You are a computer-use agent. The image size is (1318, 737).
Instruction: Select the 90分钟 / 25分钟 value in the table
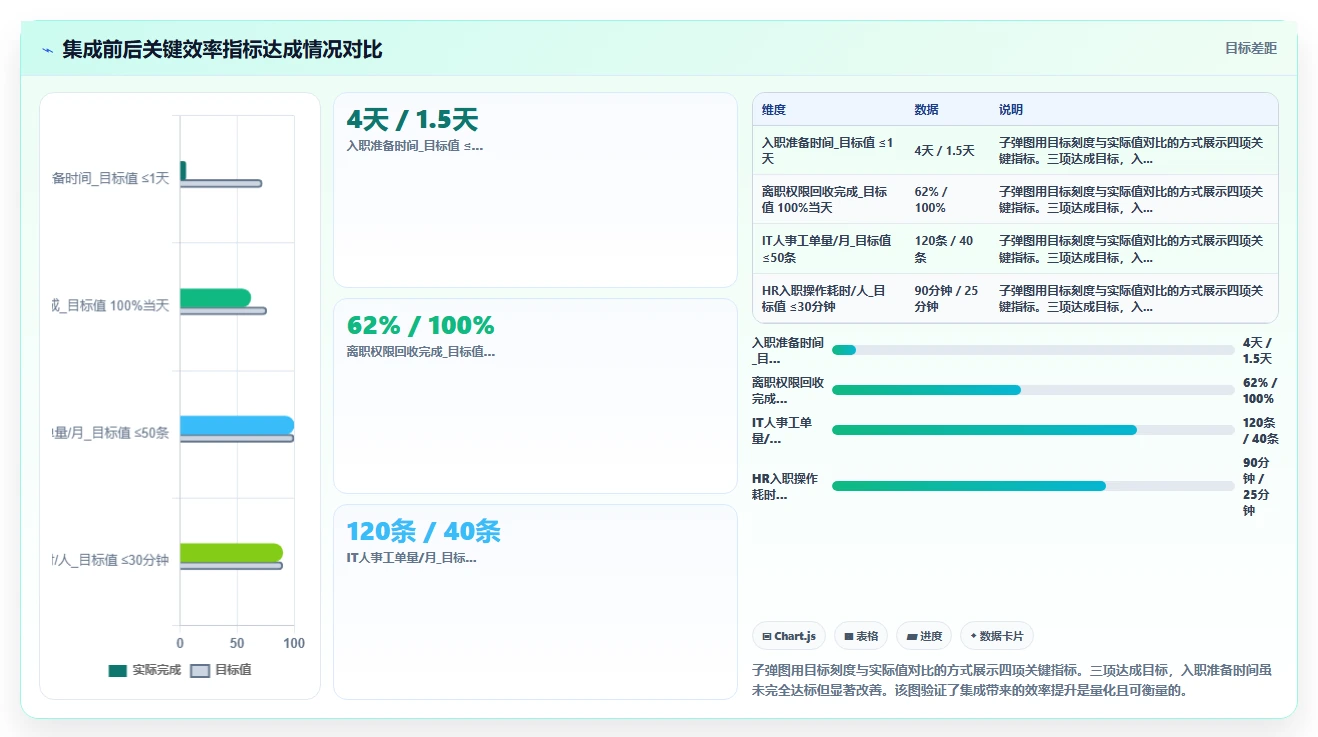pyautogui.click(x=946, y=298)
